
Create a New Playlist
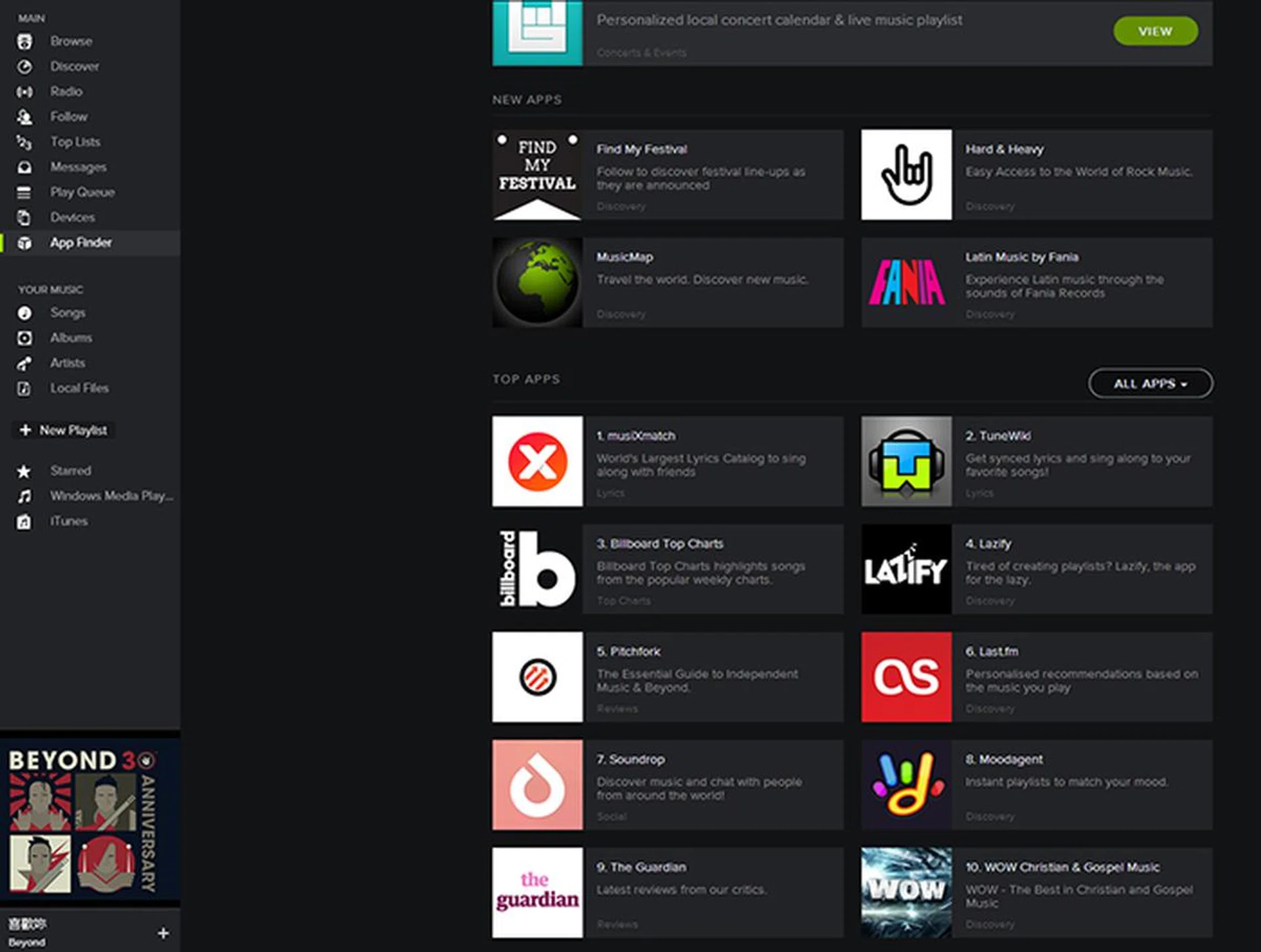click(64, 431)
